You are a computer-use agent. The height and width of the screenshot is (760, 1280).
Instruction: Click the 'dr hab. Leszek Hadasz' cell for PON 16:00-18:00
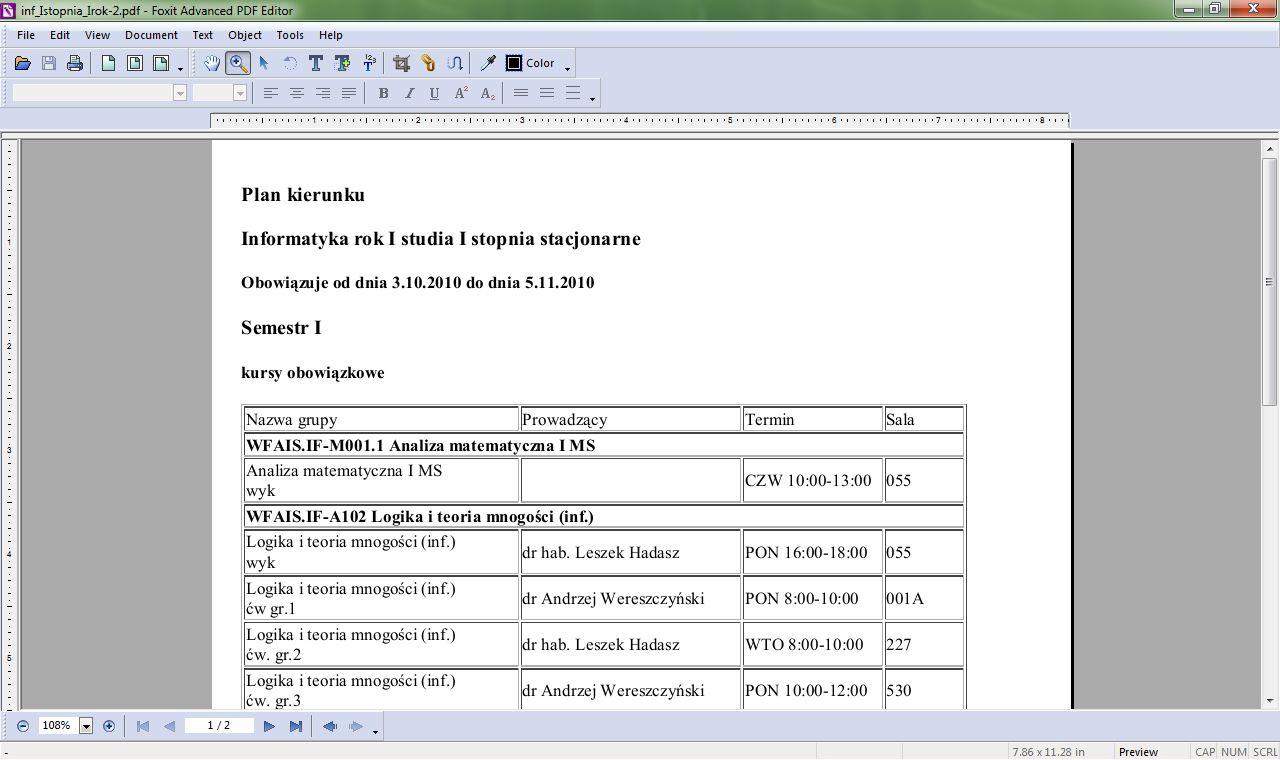click(x=631, y=552)
